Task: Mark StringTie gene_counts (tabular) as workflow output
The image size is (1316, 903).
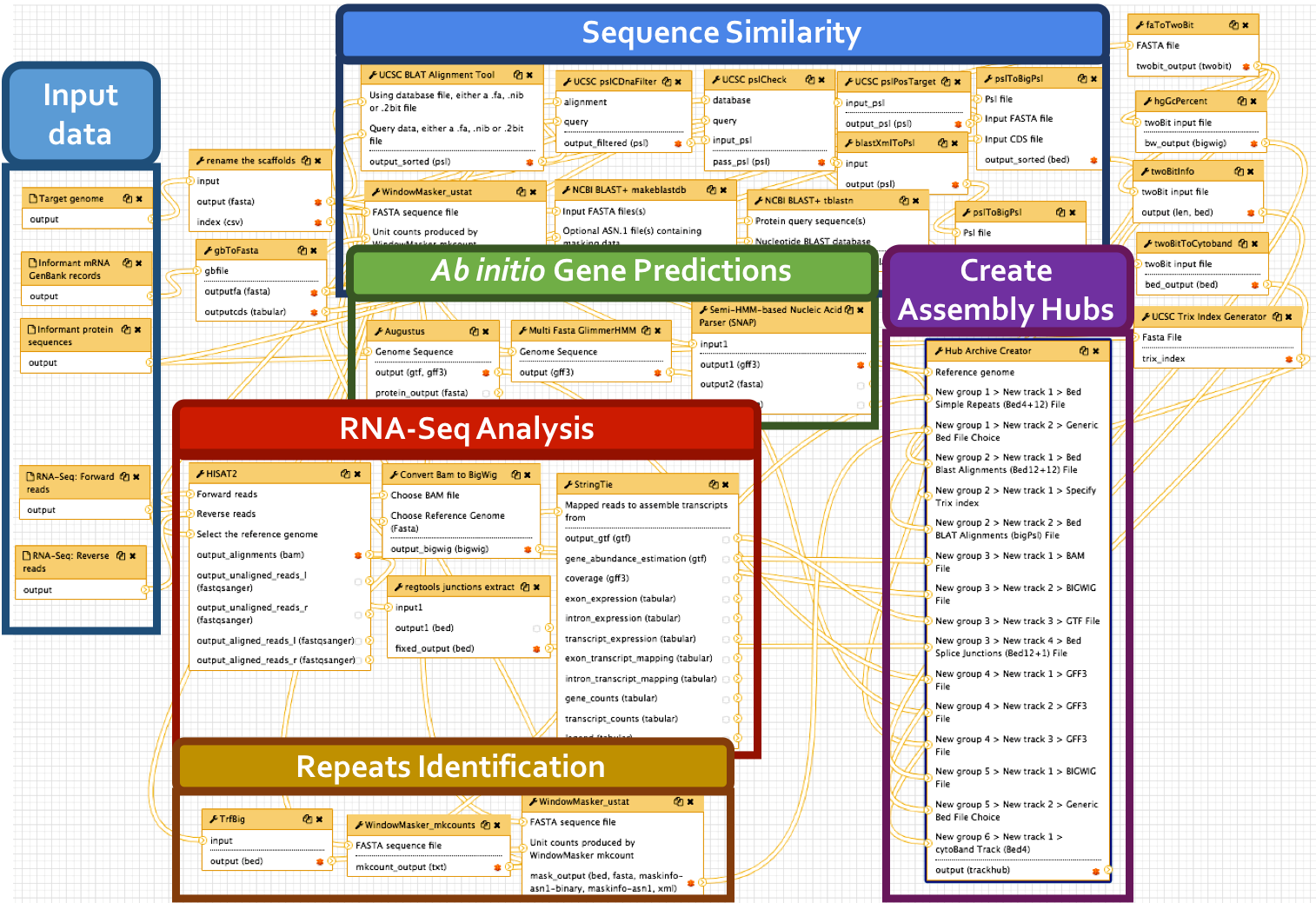Action: click(x=726, y=699)
